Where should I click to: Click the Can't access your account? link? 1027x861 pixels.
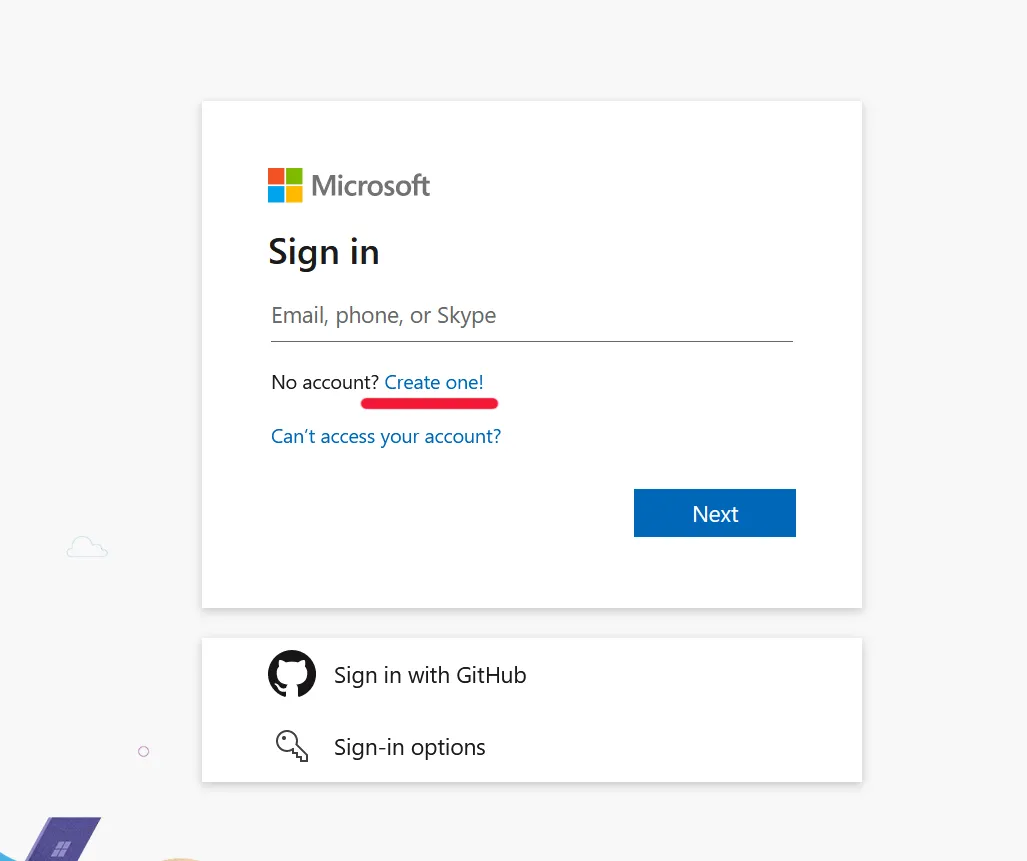pyautogui.click(x=386, y=436)
